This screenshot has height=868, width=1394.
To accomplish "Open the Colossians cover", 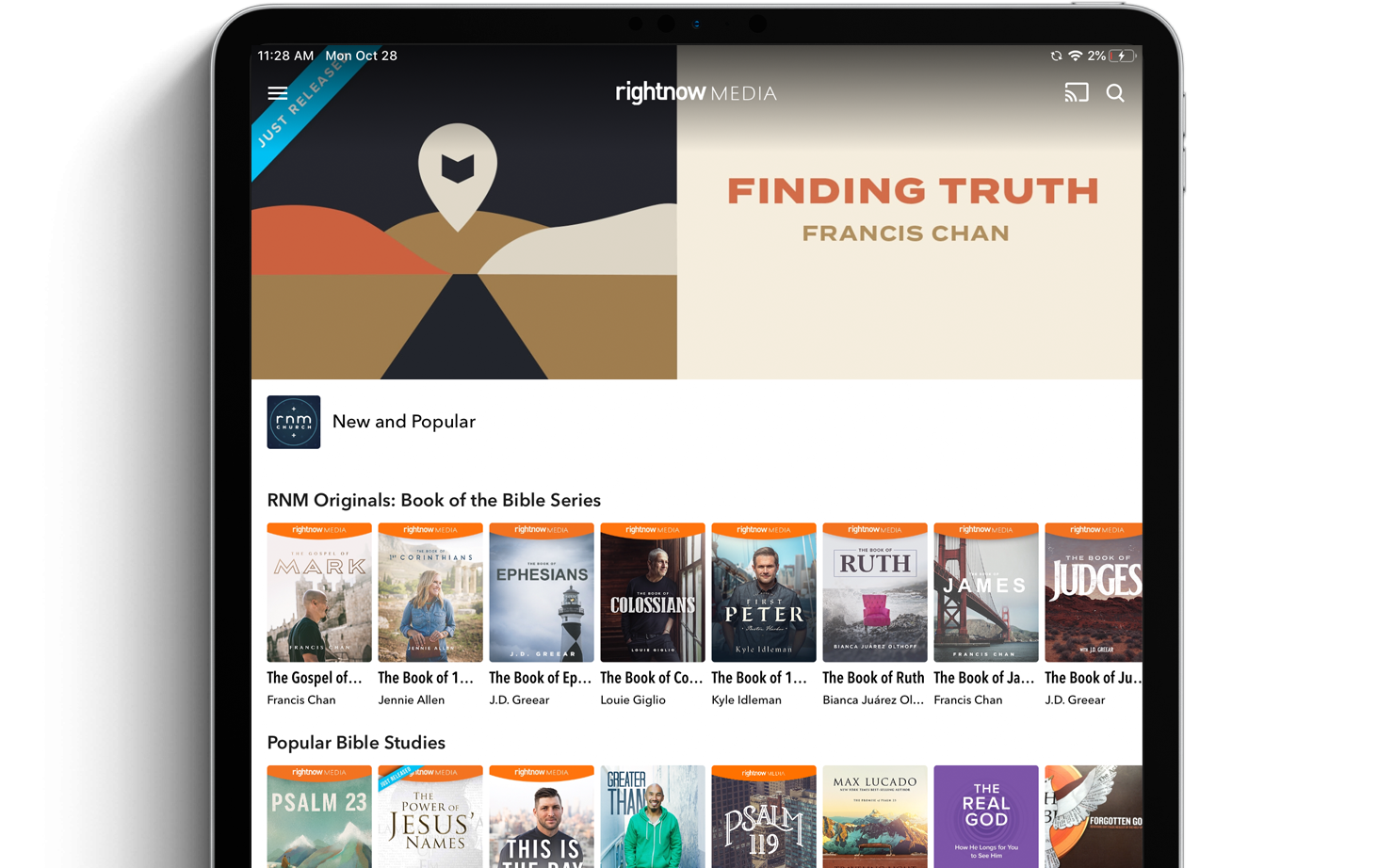I will coord(653,592).
